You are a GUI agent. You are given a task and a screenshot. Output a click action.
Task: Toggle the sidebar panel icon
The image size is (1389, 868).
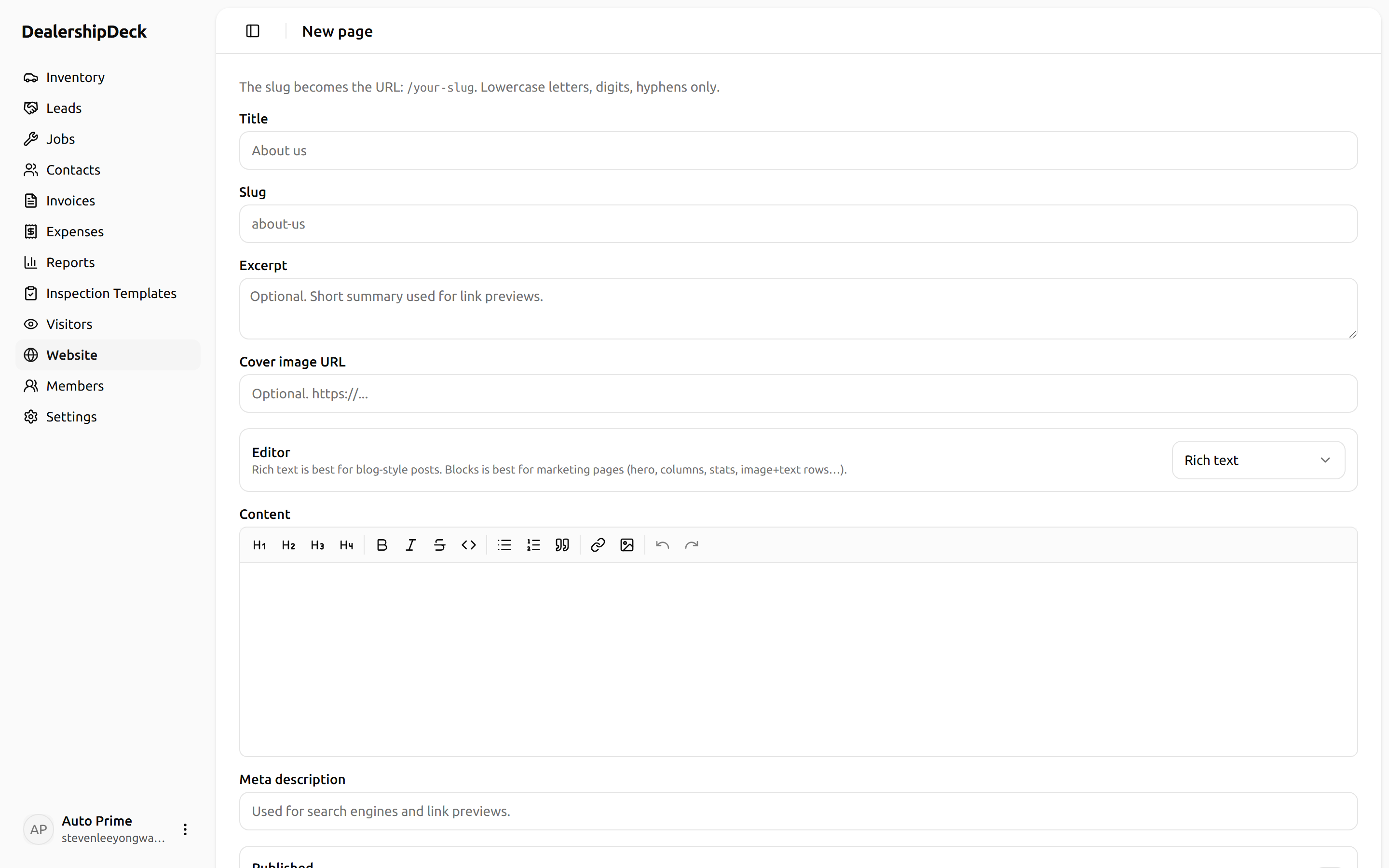coord(253,31)
